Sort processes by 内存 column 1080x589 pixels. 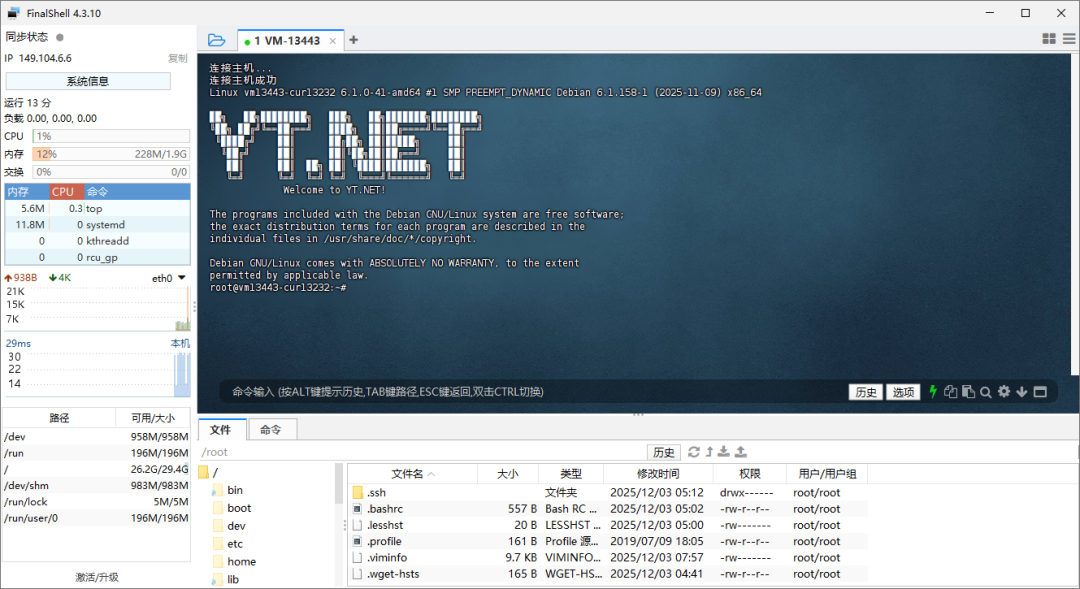[x=27, y=192]
